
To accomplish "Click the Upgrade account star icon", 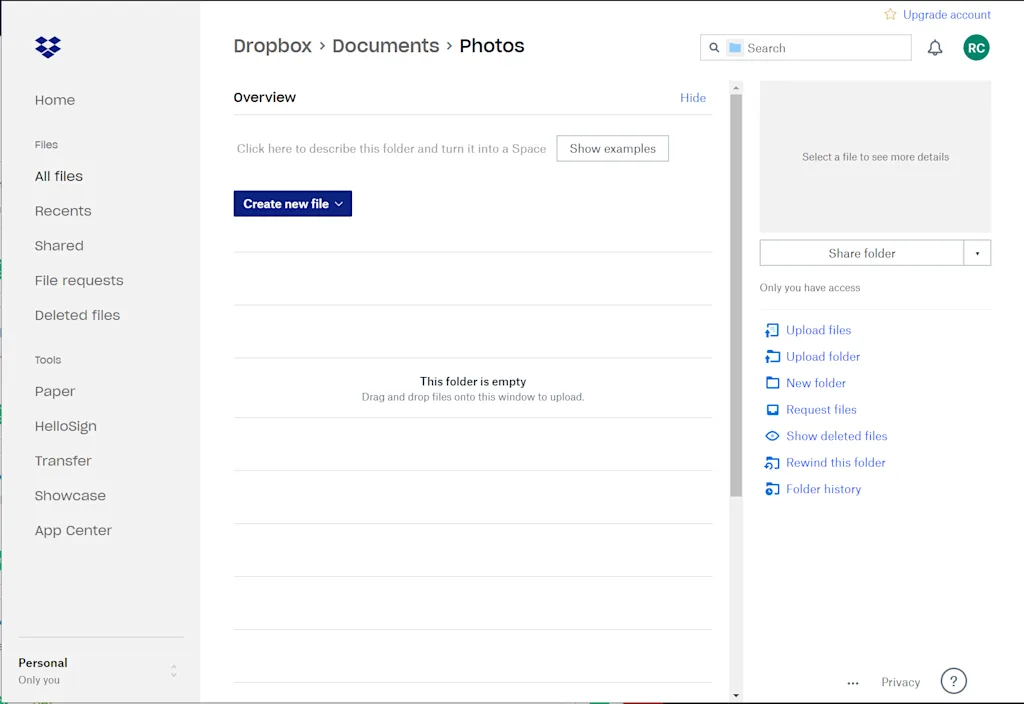I will pos(889,14).
